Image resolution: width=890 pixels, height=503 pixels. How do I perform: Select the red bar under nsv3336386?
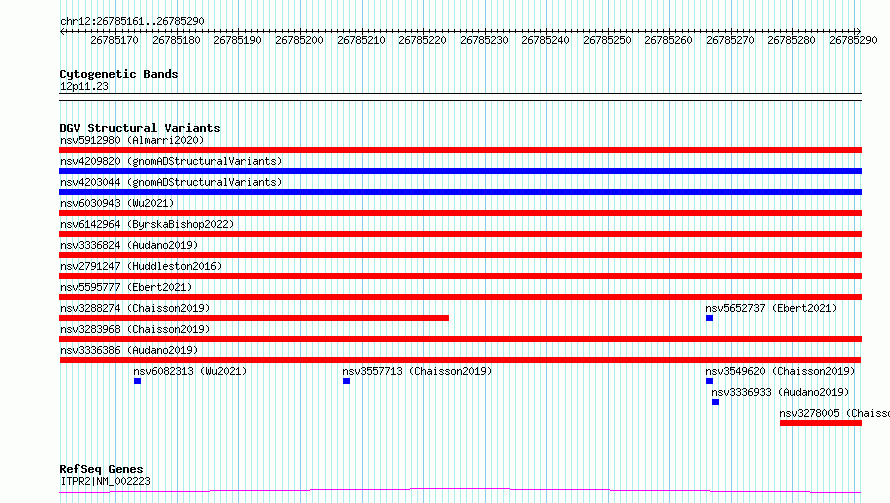[460, 360]
